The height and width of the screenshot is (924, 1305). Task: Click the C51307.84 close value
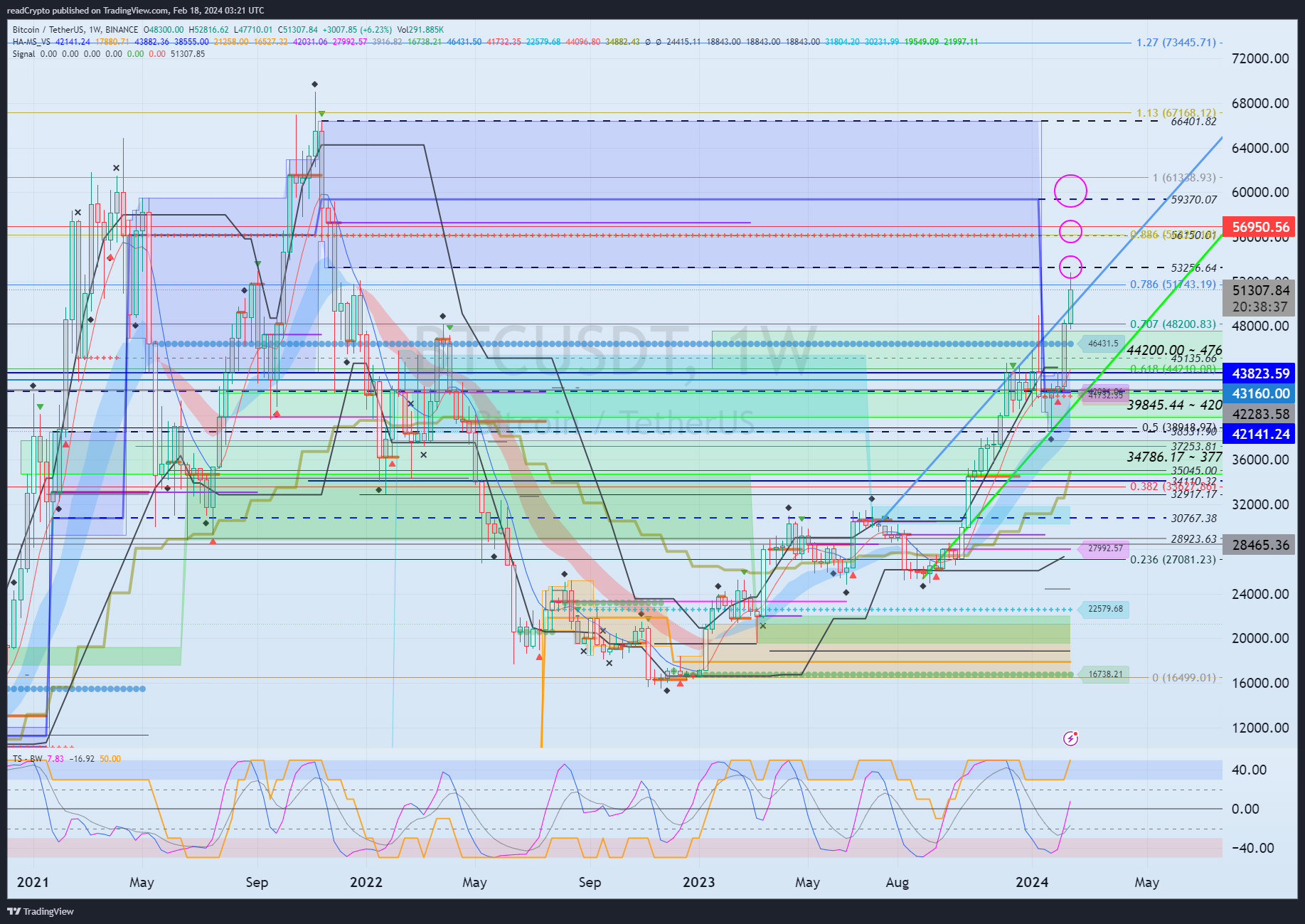298,30
